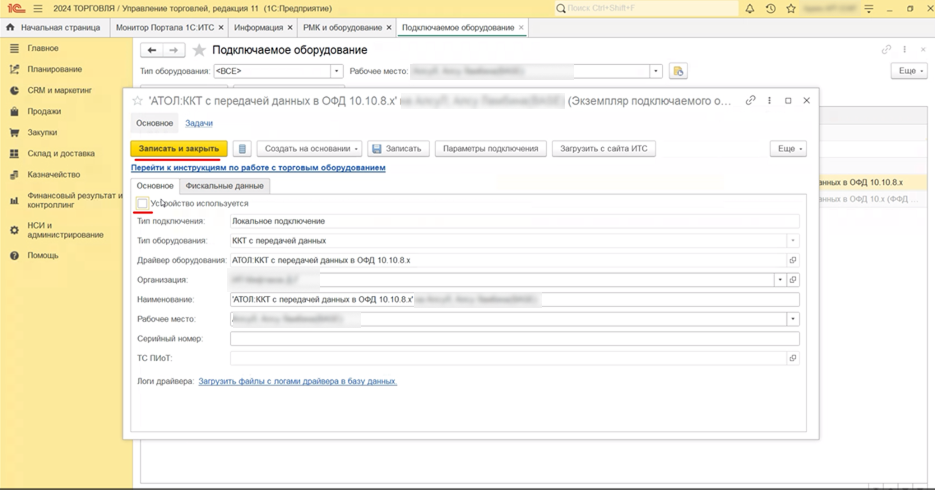Click the Главное sidebar icon
Screen dimensions: 935x490
(x=14, y=48)
